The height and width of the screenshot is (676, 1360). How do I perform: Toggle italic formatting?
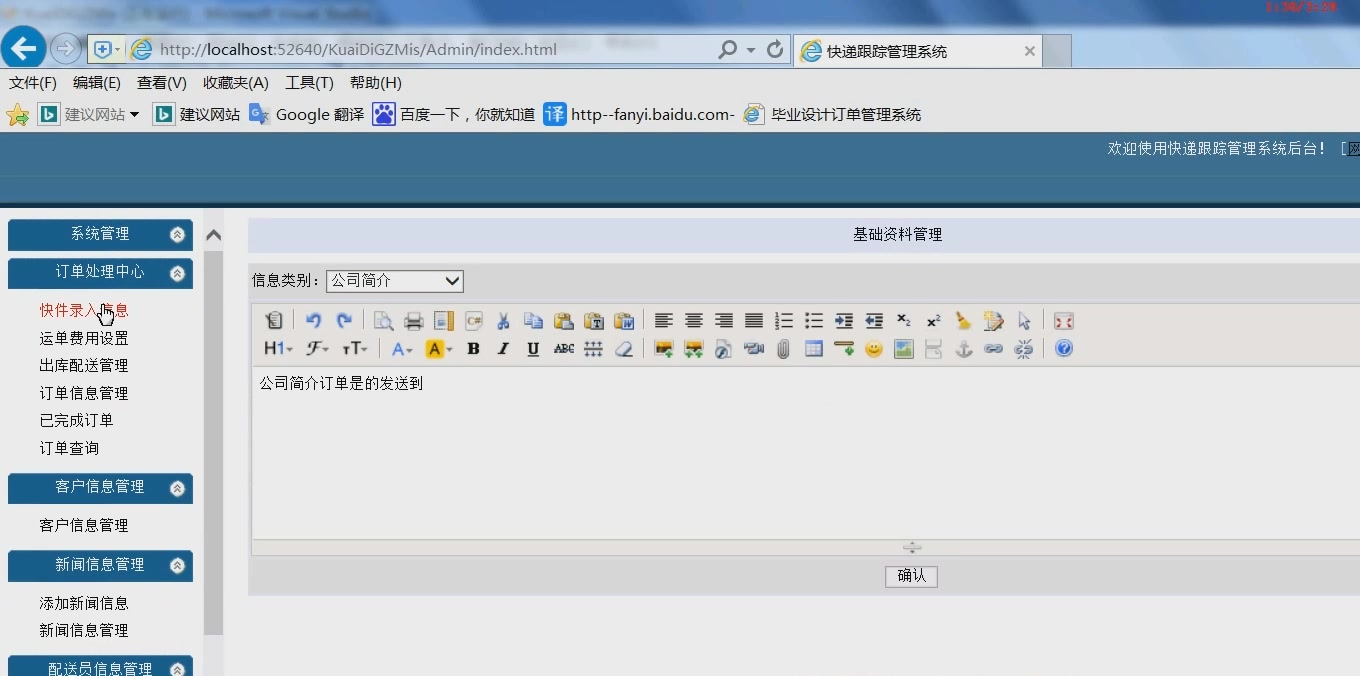coord(502,348)
